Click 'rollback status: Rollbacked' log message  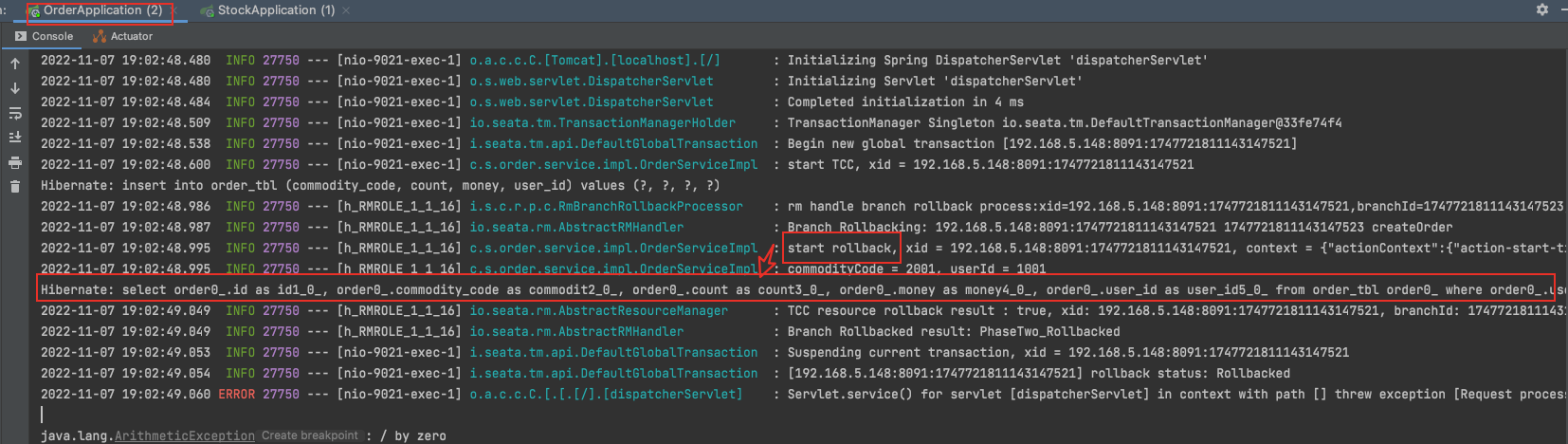pyautogui.click(x=1039, y=373)
